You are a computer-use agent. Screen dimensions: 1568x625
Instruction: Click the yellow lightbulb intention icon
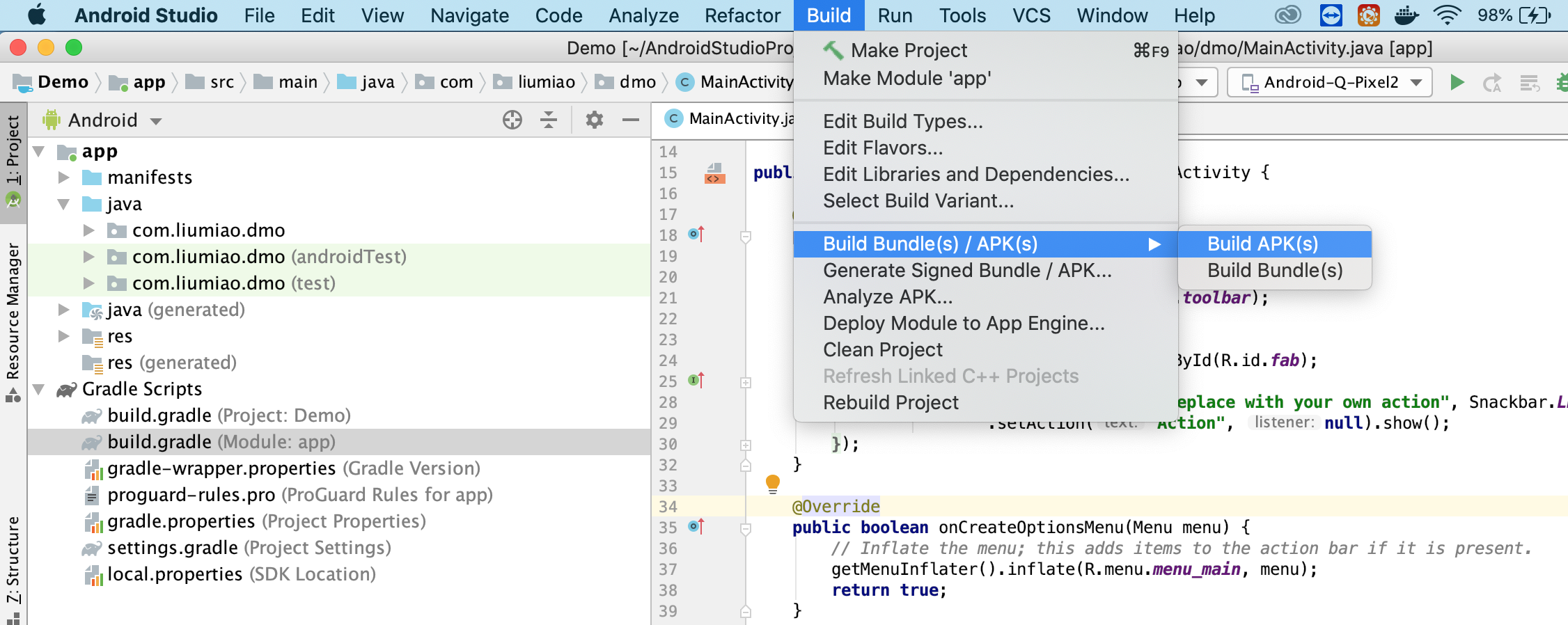point(773,484)
